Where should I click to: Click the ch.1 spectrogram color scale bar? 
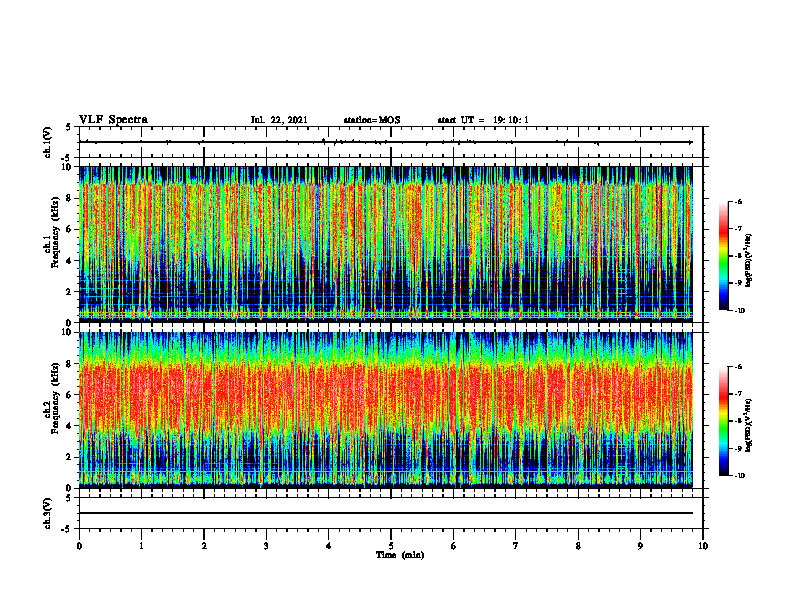(x=723, y=256)
